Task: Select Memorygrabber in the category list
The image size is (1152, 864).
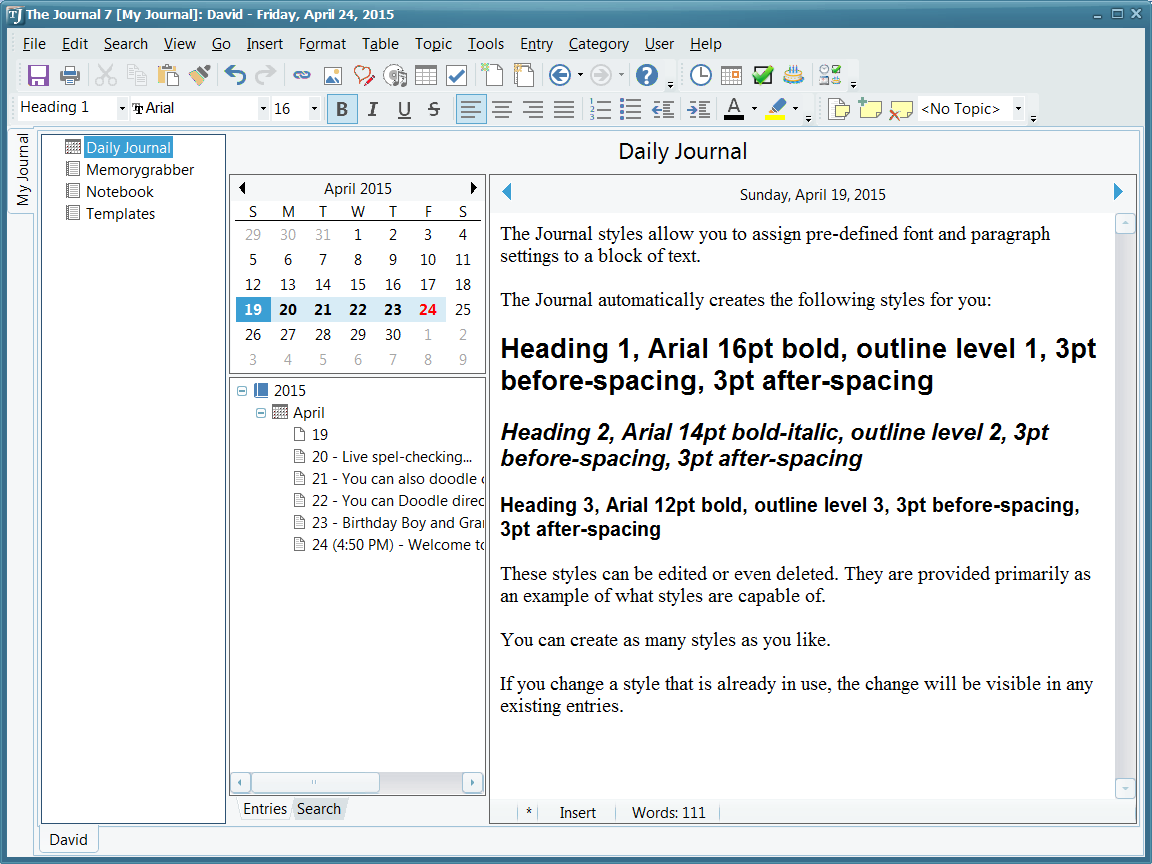Action: (139, 170)
